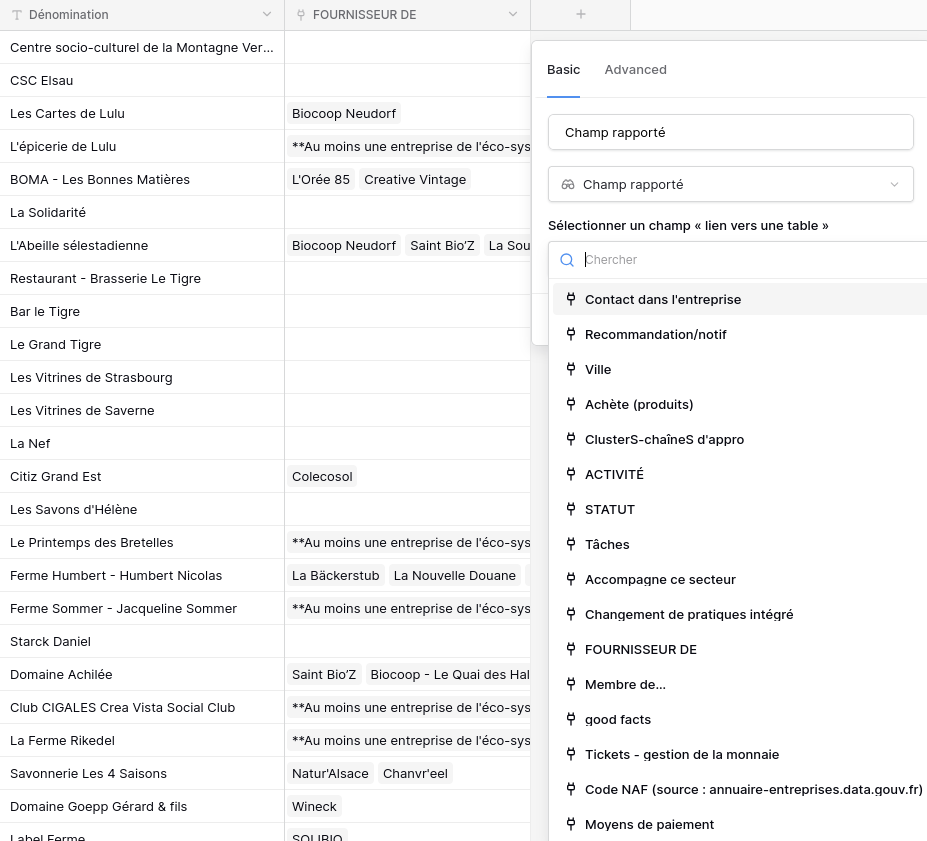Click the lookup icon in field type selector

click(x=568, y=185)
